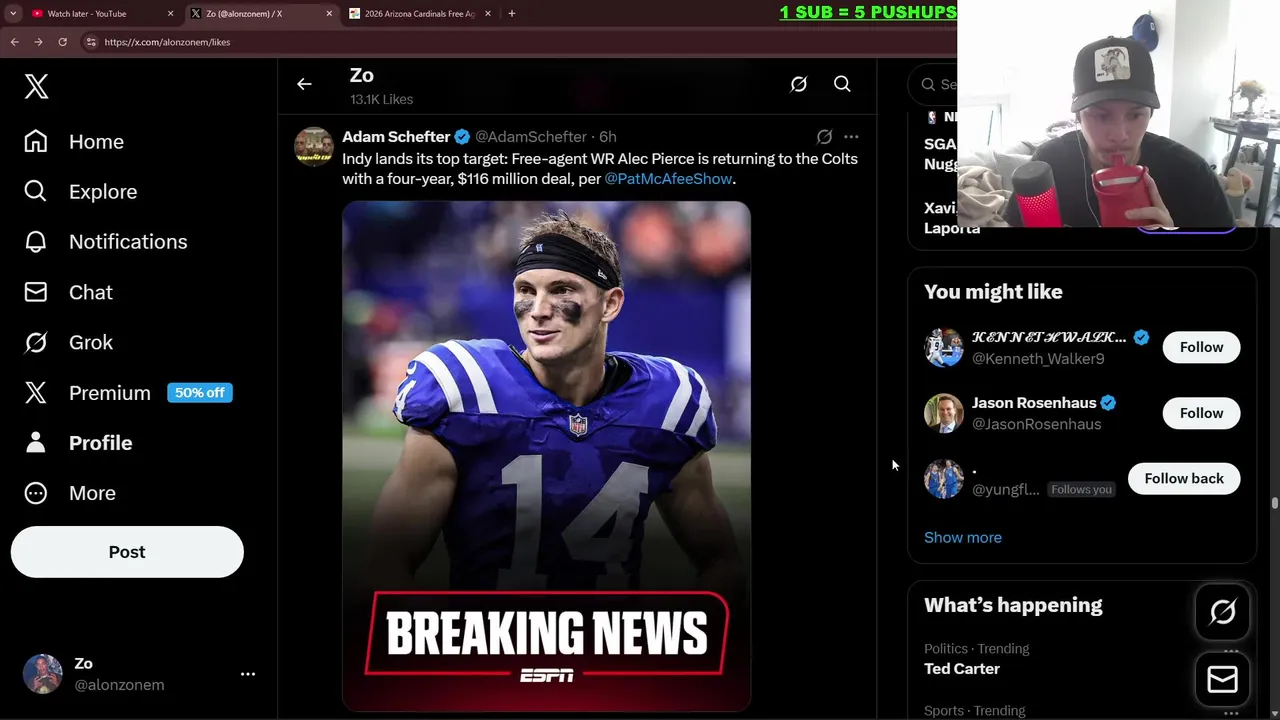Go back with header arrow
The image size is (1280, 720).
pos(304,85)
